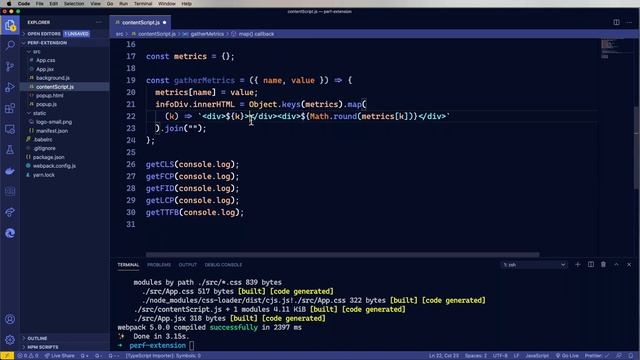The height and width of the screenshot is (360, 640).
Task: Split the editor to the right
Action: [616, 22]
